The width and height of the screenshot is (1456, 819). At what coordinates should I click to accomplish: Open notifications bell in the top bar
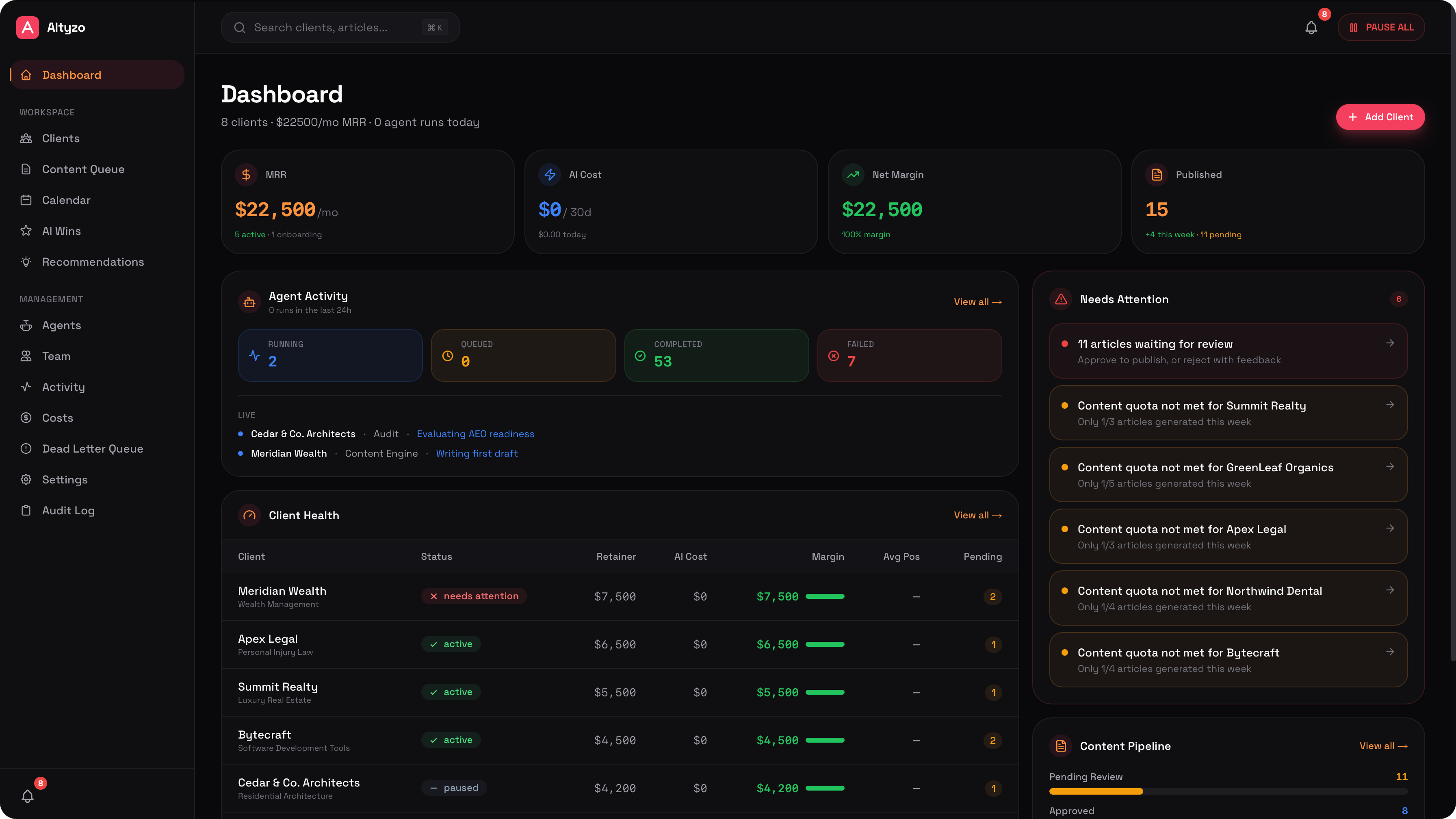(1311, 27)
